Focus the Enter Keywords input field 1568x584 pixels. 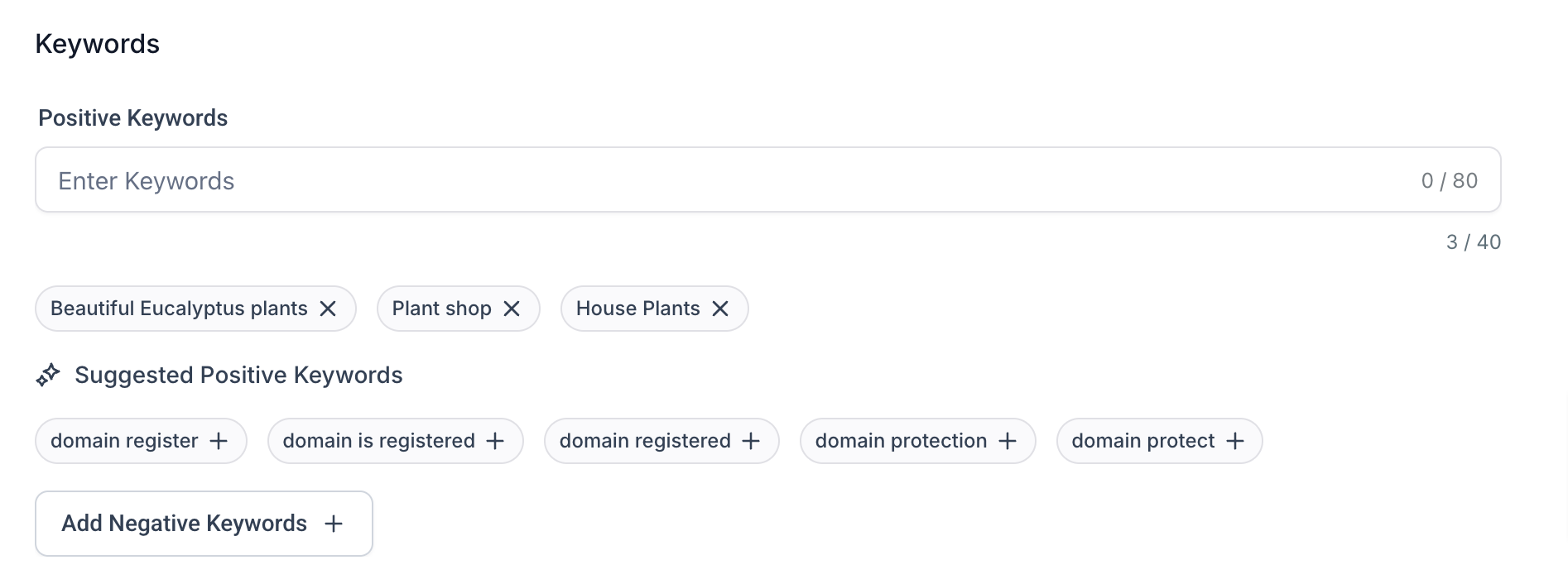[x=767, y=180]
